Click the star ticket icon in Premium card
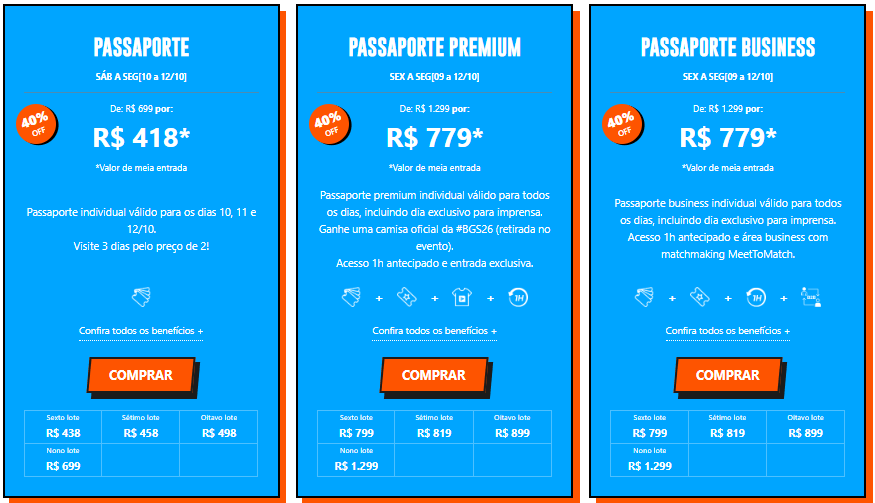The image size is (875, 503). (407, 297)
